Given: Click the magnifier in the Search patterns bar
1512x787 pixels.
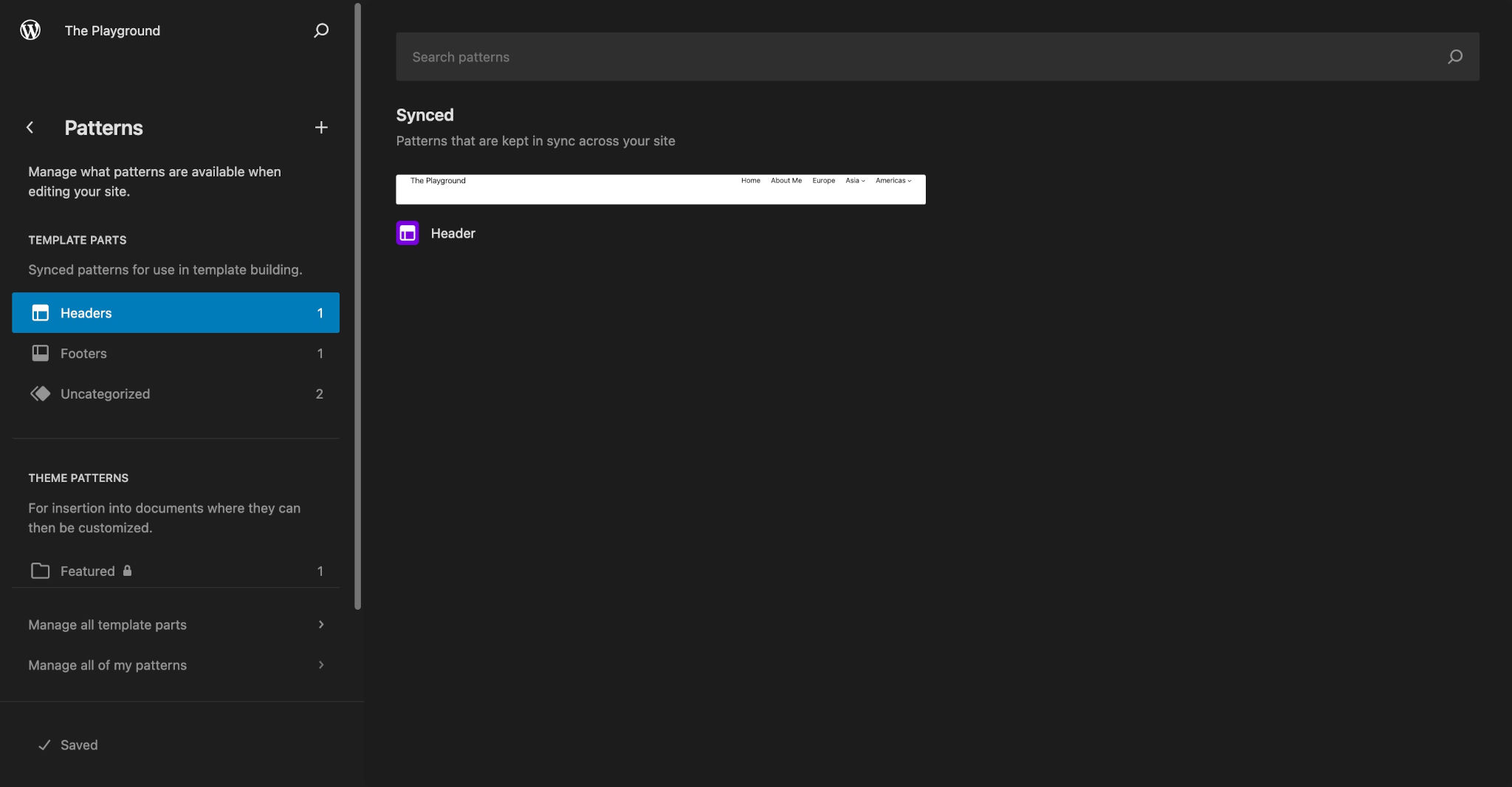Looking at the screenshot, I should tap(1454, 56).
